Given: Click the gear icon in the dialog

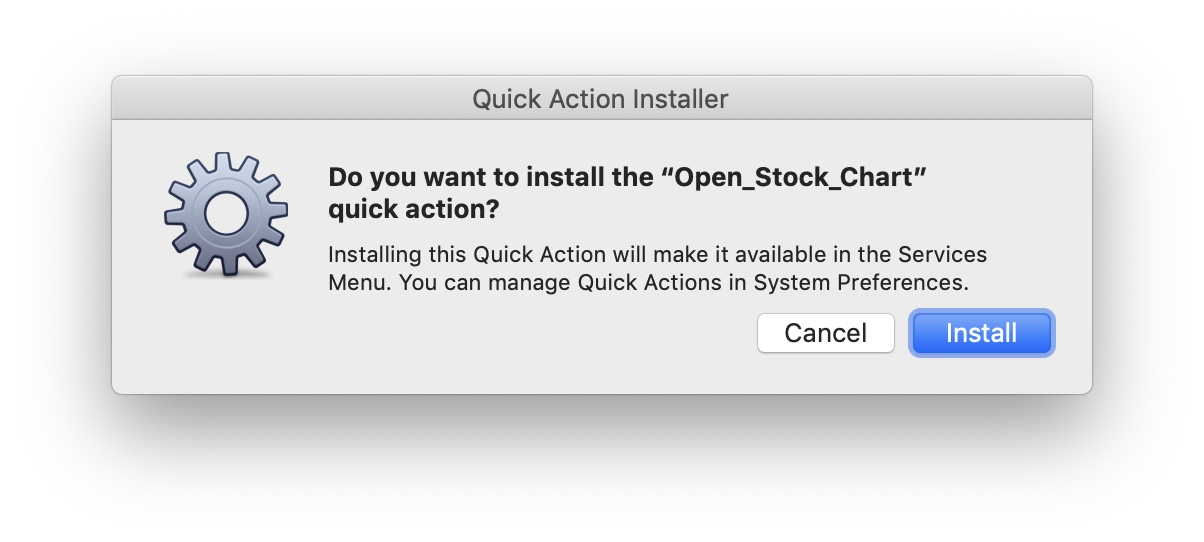Looking at the screenshot, I should pos(226,214).
